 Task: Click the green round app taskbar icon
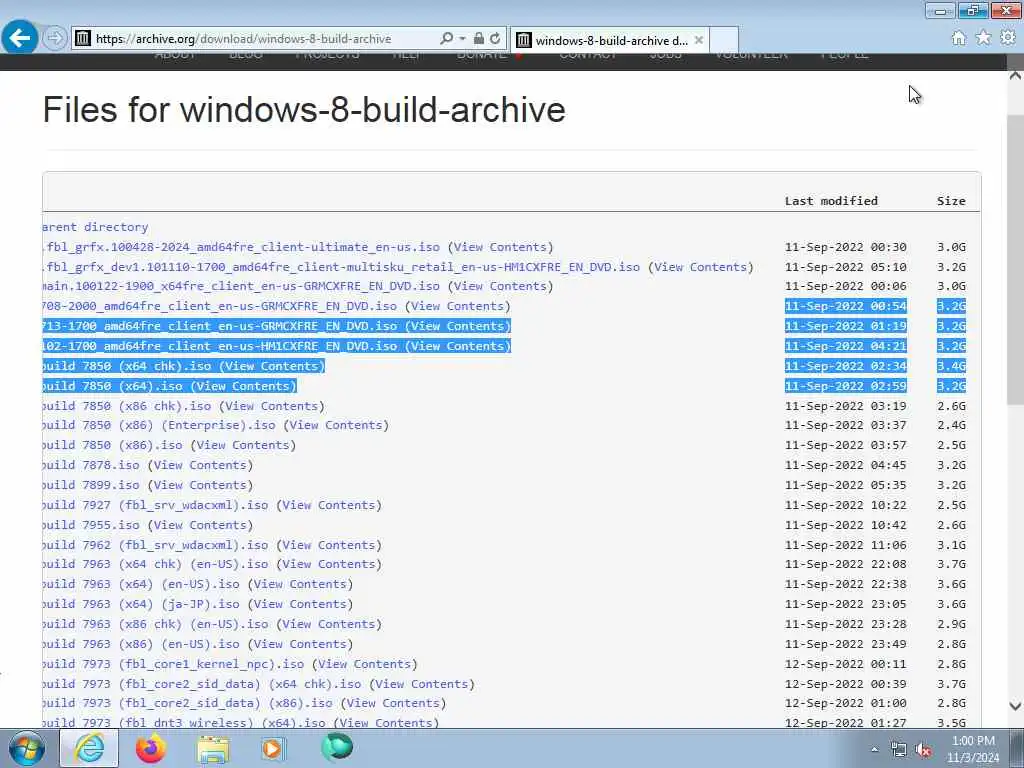[x=337, y=747]
